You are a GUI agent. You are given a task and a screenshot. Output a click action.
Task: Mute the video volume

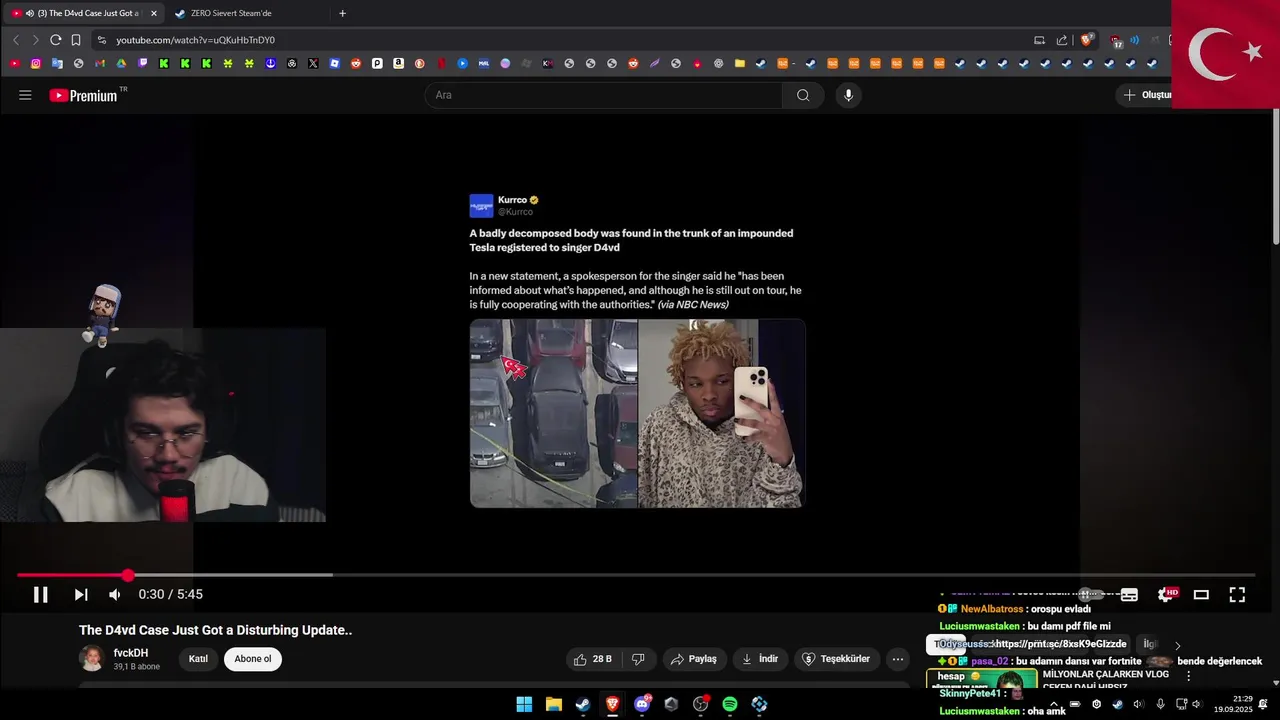[x=115, y=595]
